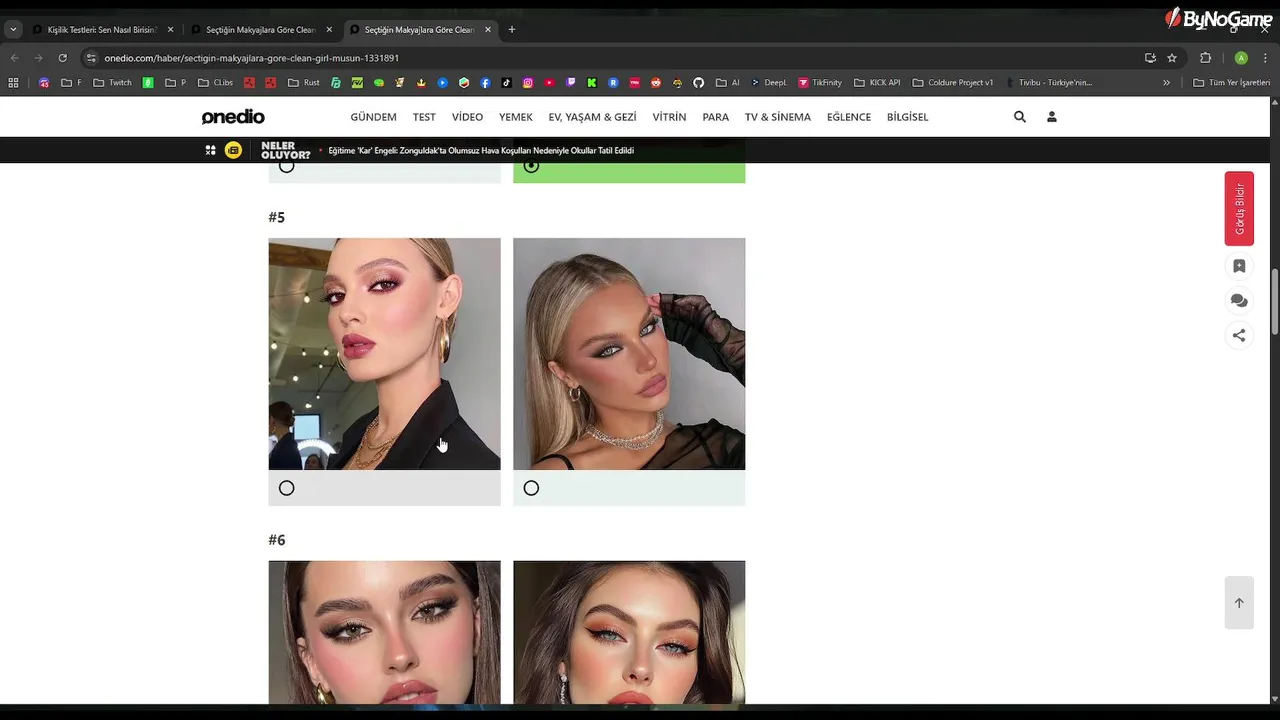Open the apps grid in bookmarks bar
Screen dimensions: 1280x720
[x=13, y=83]
